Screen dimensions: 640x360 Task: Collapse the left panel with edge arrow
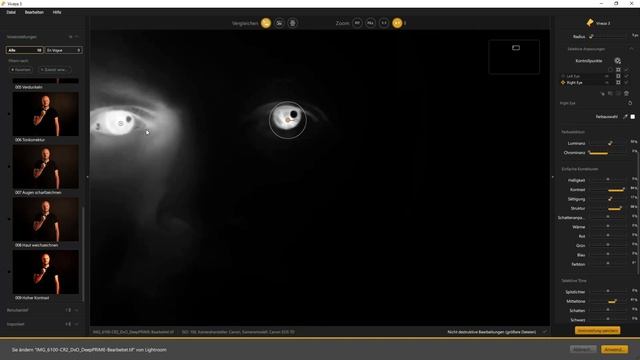pos(87,177)
